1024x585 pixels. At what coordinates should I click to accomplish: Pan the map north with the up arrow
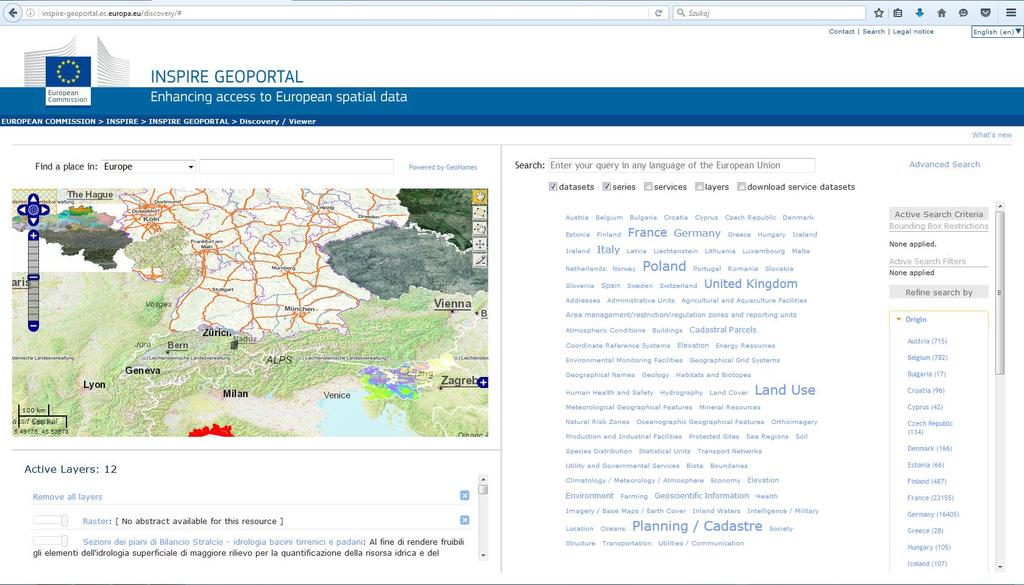(33, 198)
